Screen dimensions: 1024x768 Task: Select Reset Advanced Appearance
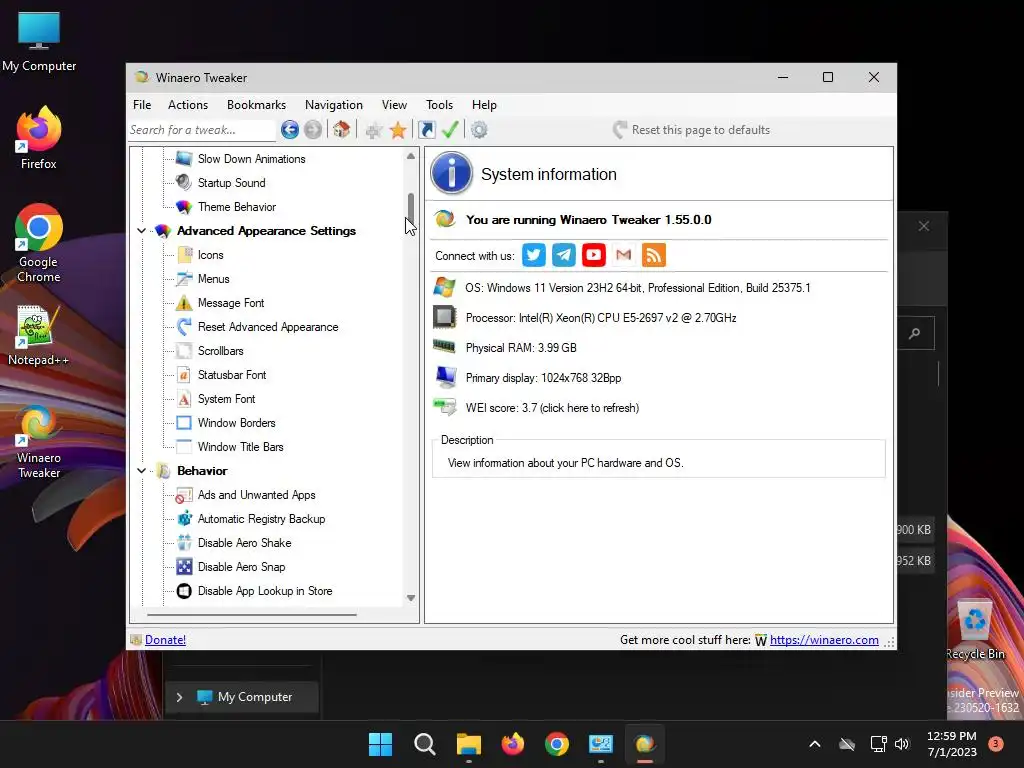(x=268, y=327)
